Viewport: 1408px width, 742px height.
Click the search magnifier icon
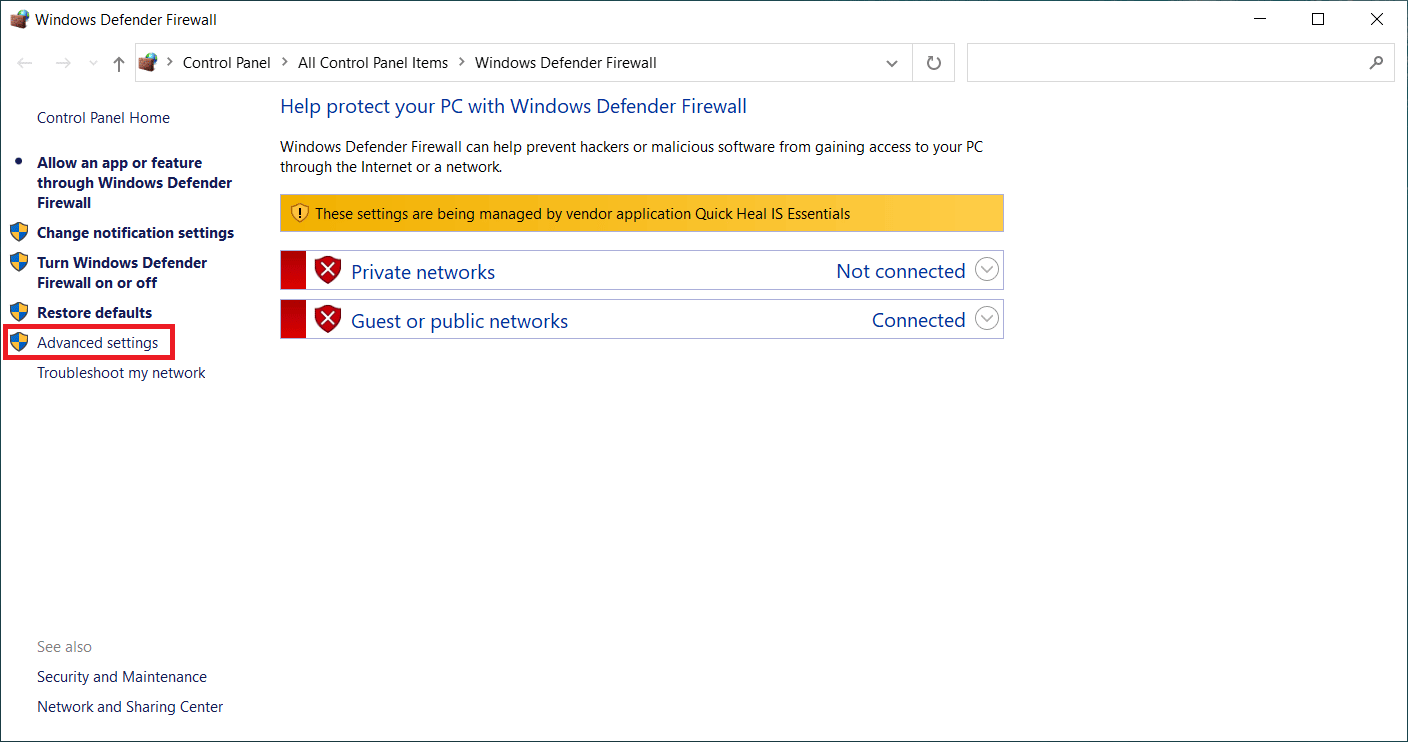point(1376,62)
